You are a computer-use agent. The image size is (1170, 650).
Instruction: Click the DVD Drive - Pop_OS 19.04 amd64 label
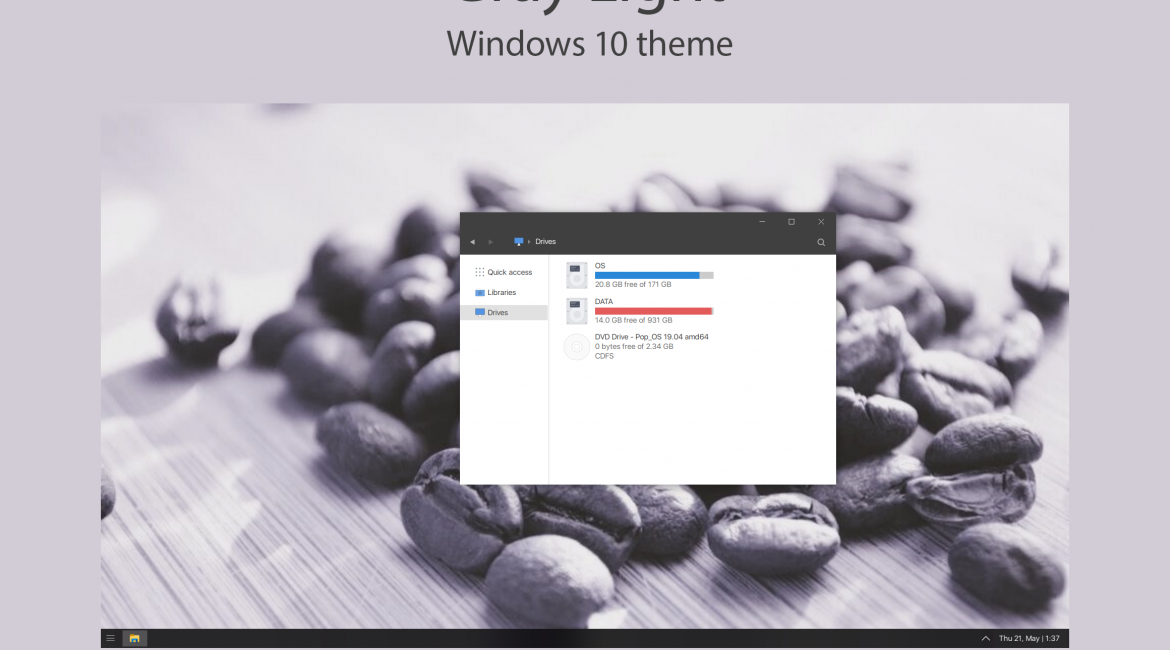click(x=651, y=337)
